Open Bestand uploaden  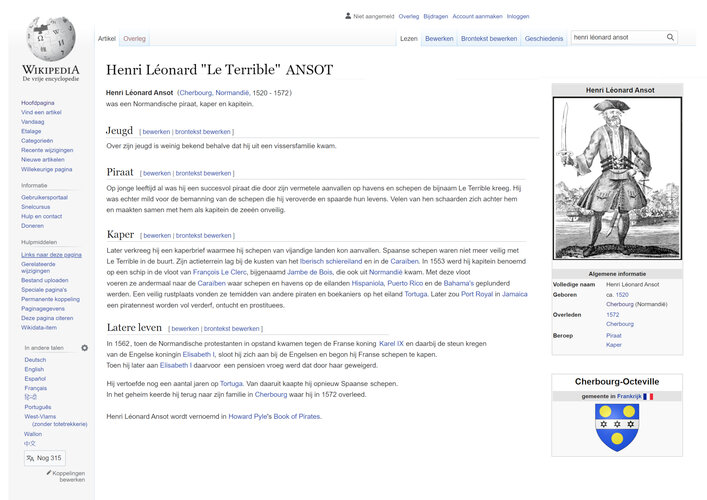coord(45,280)
